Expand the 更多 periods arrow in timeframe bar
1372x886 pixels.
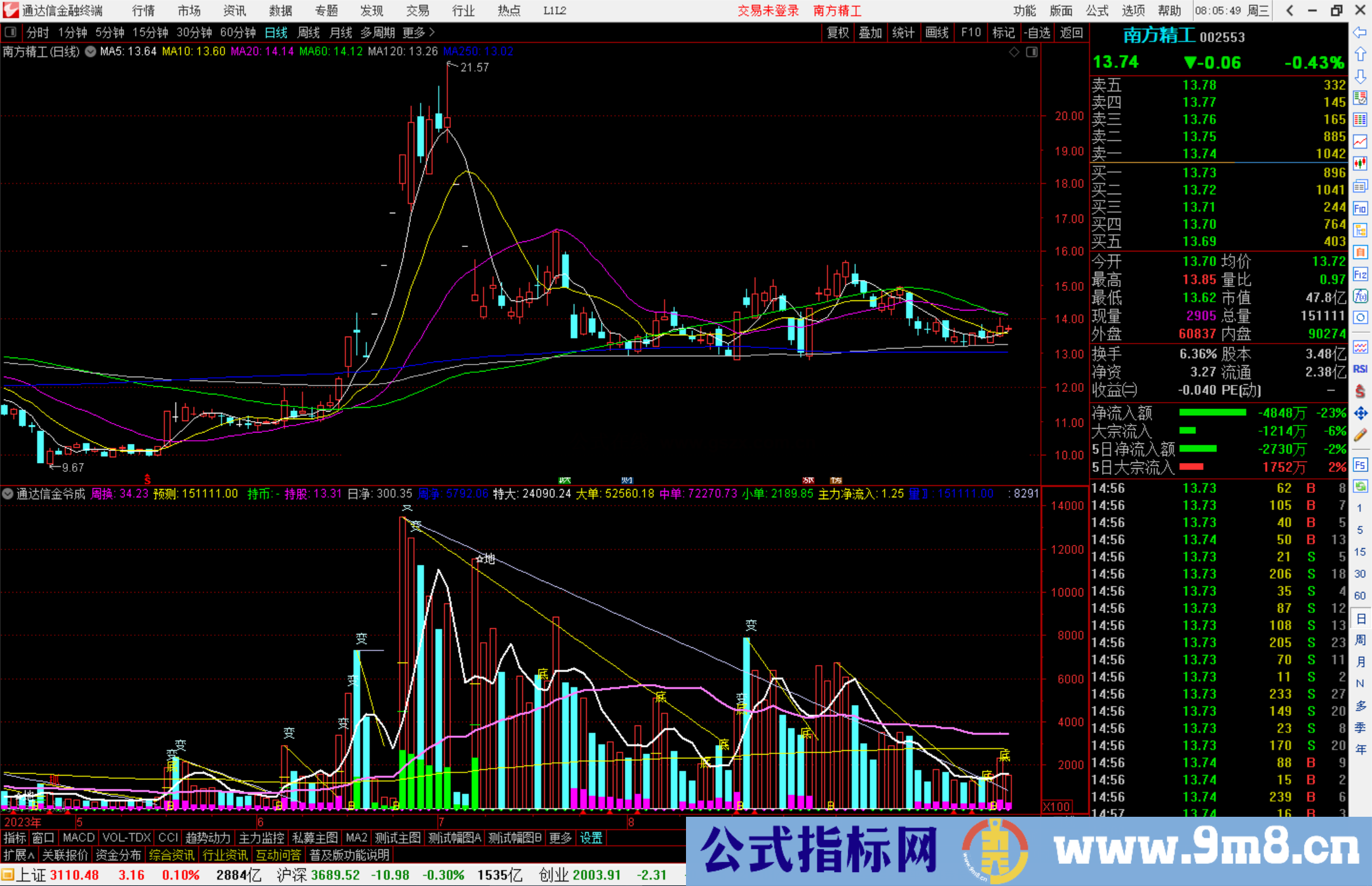[419, 32]
